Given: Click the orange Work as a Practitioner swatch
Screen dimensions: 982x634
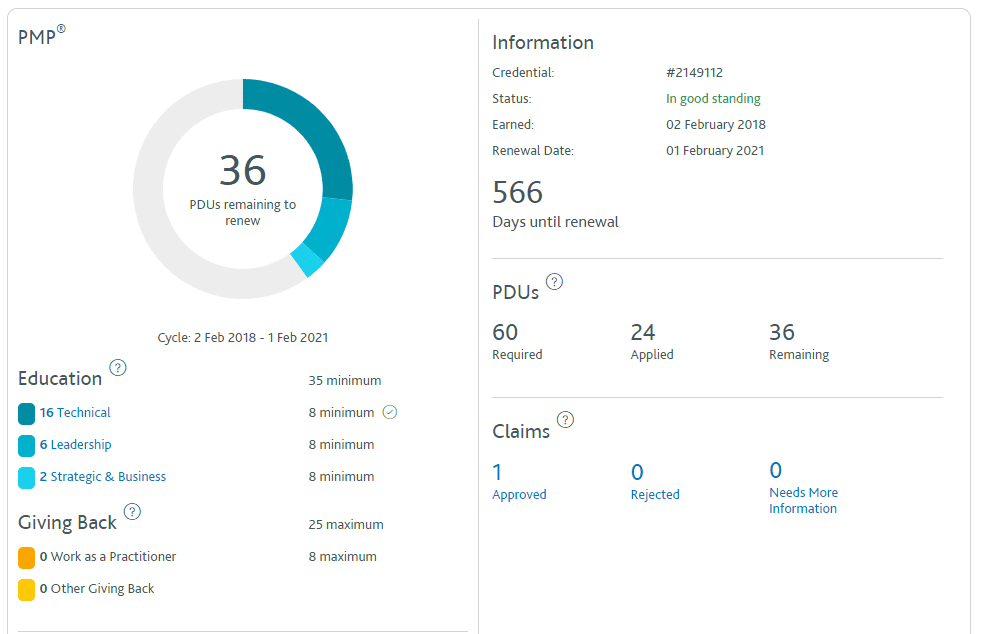Looking at the screenshot, I should pos(26,558).
